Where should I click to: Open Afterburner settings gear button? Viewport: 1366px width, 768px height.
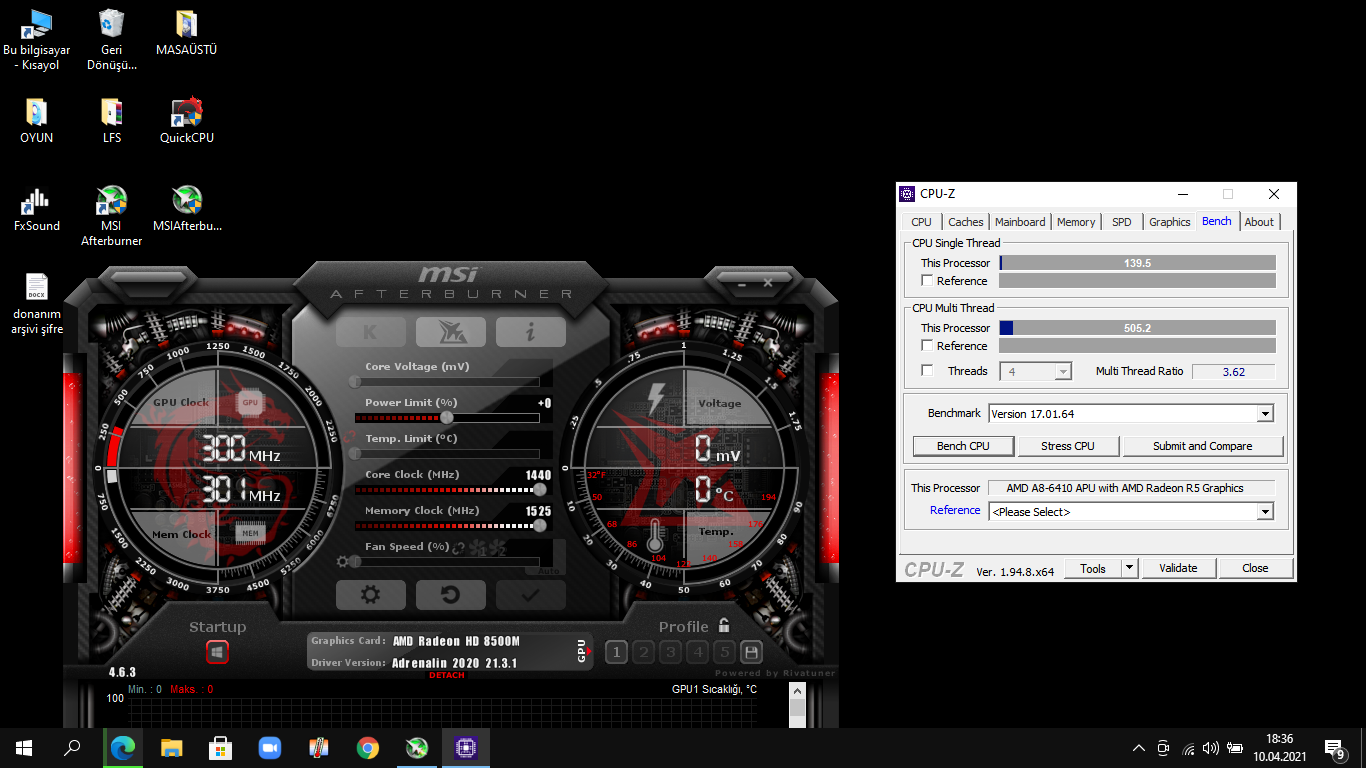pyautogui.click(x=371, y=595)
